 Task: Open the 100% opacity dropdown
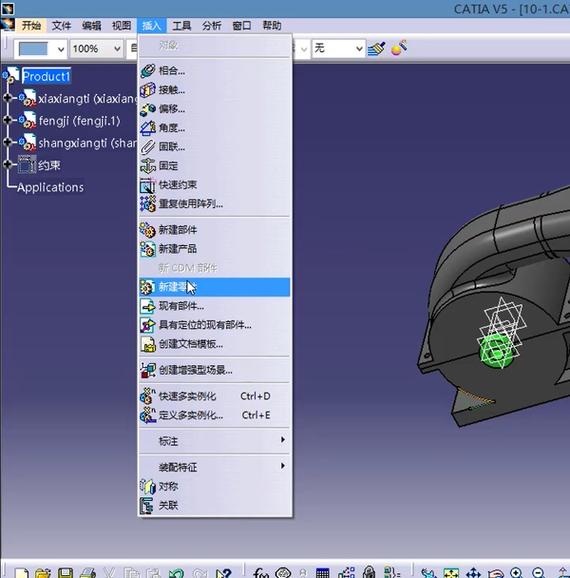[x=96, y=49]
